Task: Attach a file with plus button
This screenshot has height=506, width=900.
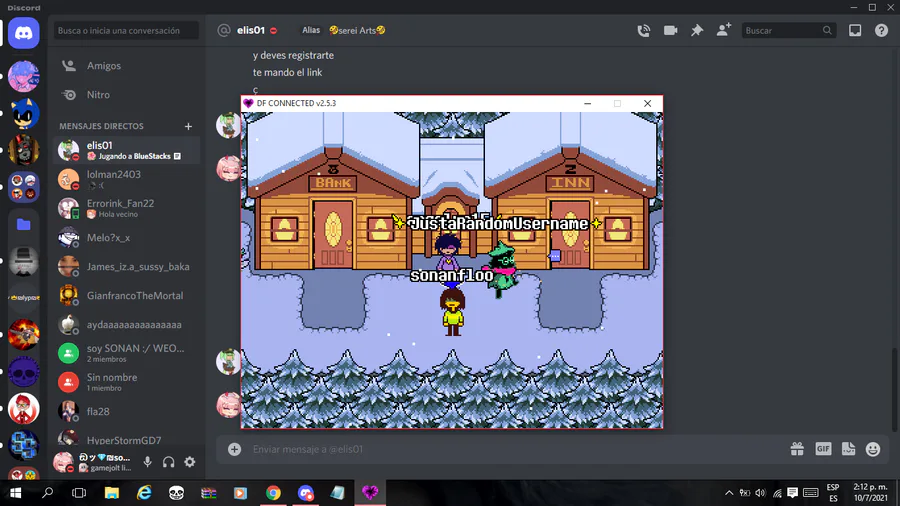Action: click(234, 449)
